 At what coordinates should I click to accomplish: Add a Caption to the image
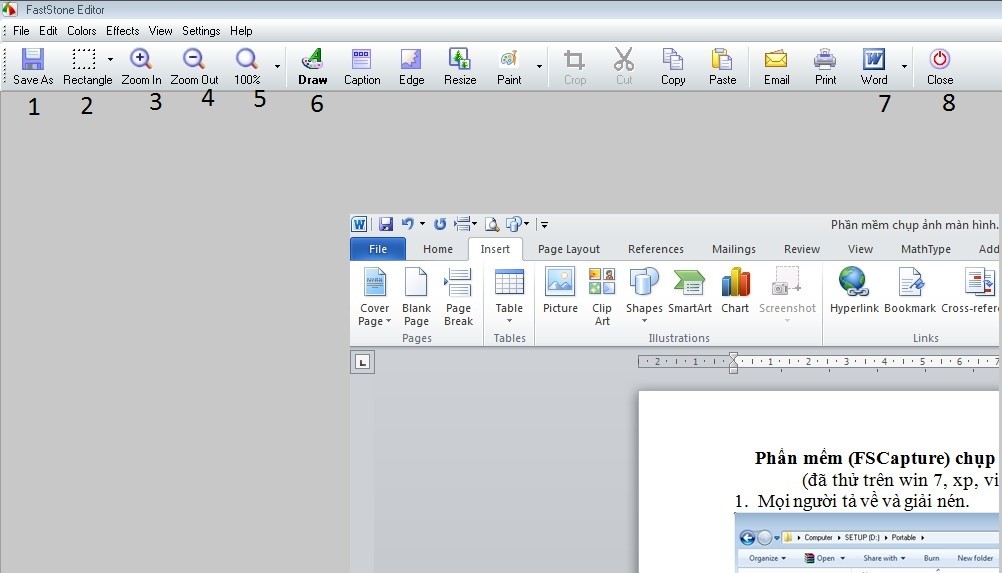coord(362,66)
